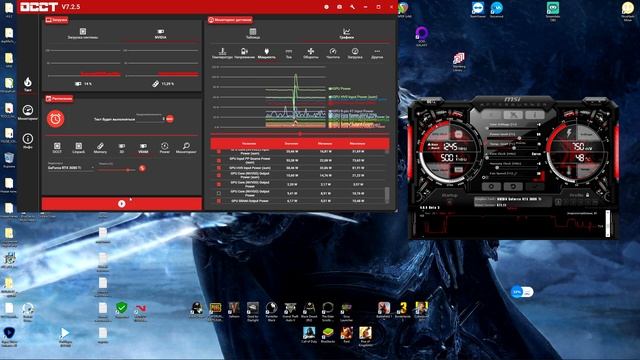Show current sensors in OCCT graph

click(289, 53)
